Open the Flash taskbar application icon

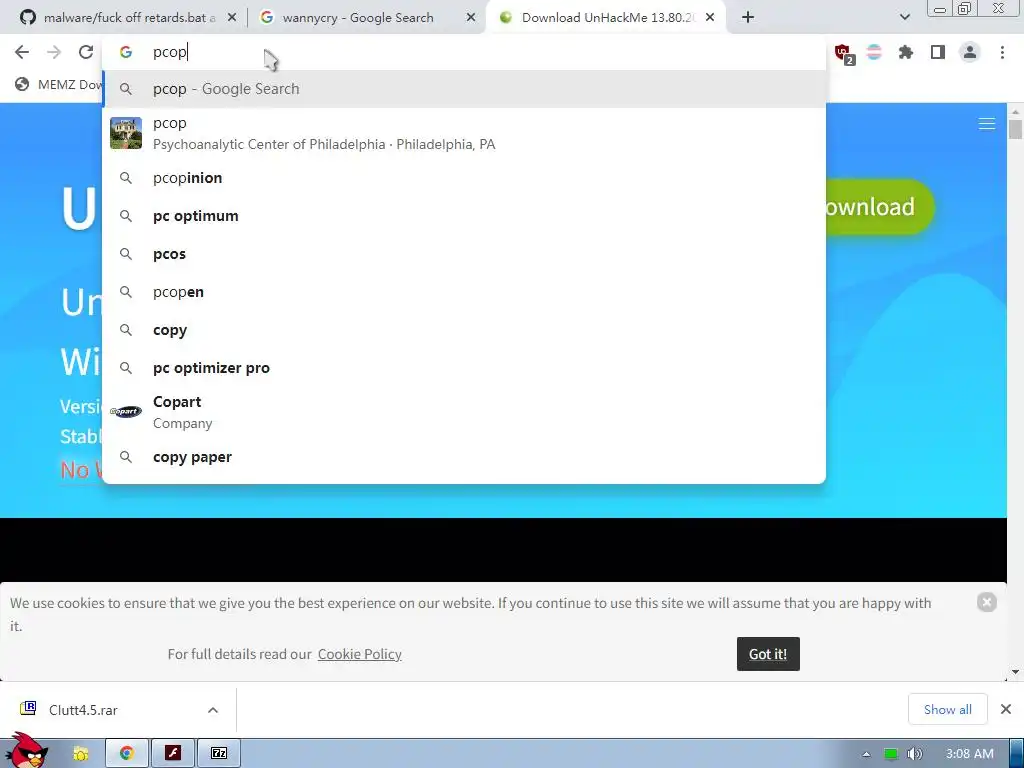click(173, 754)
